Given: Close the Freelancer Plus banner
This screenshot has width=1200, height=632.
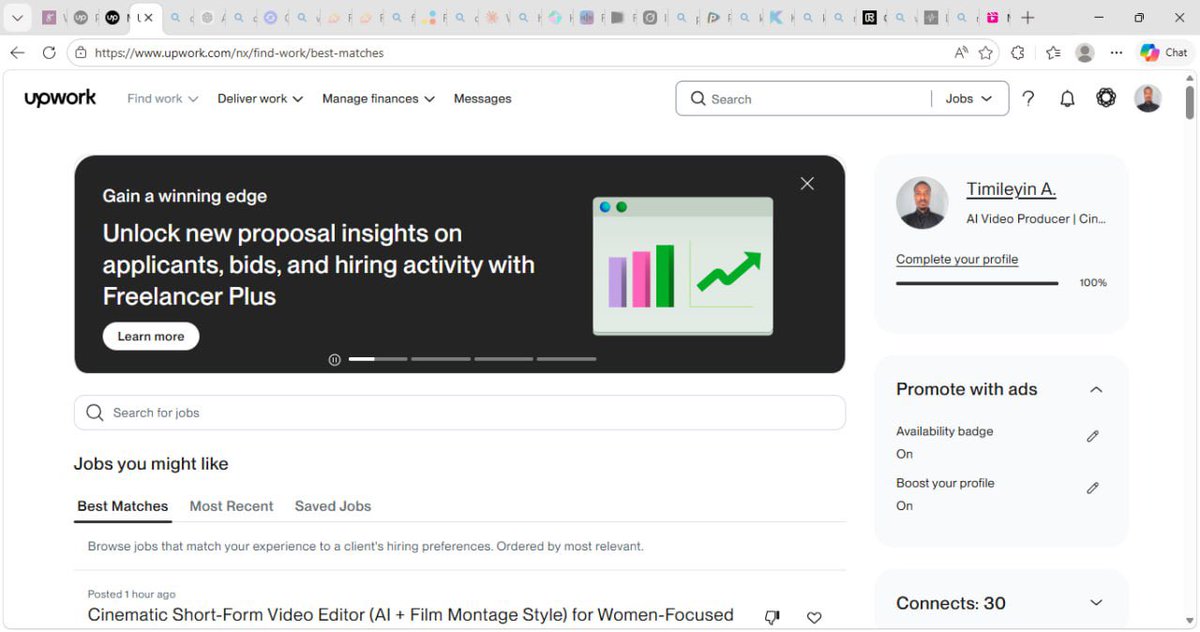Looking at the screenshot, I should [x=807, y=183].
